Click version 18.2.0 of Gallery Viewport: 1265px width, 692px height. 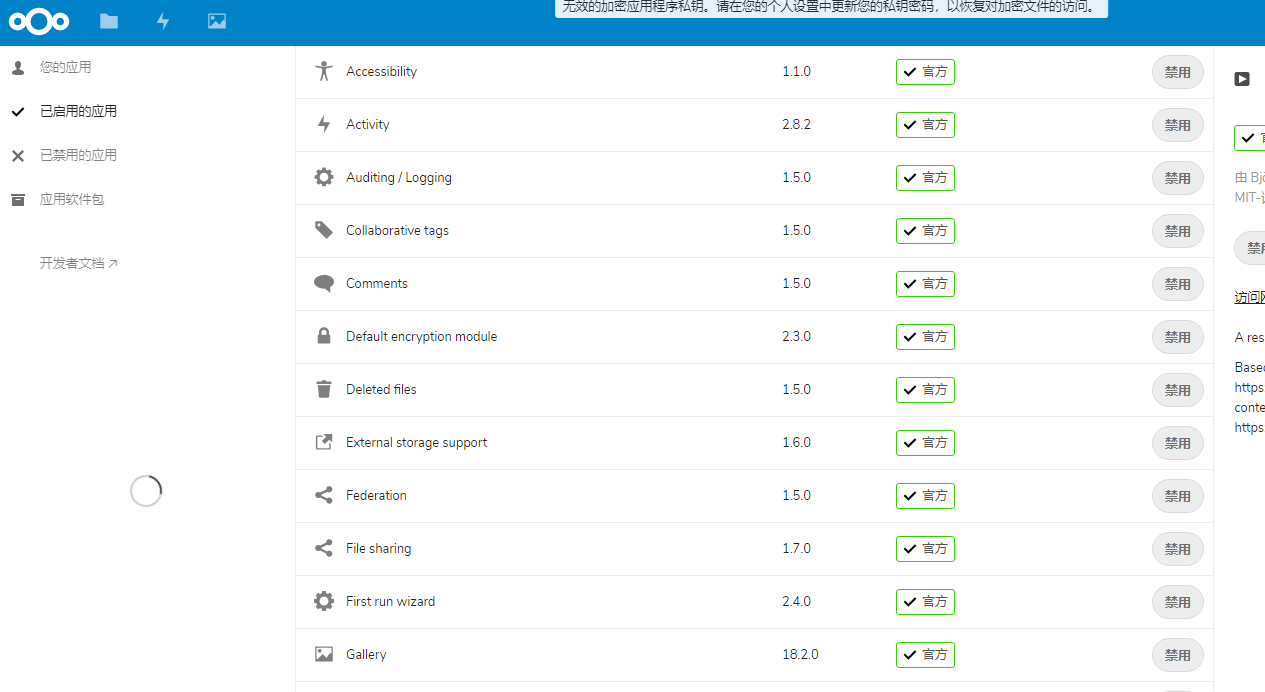(800, 654)
